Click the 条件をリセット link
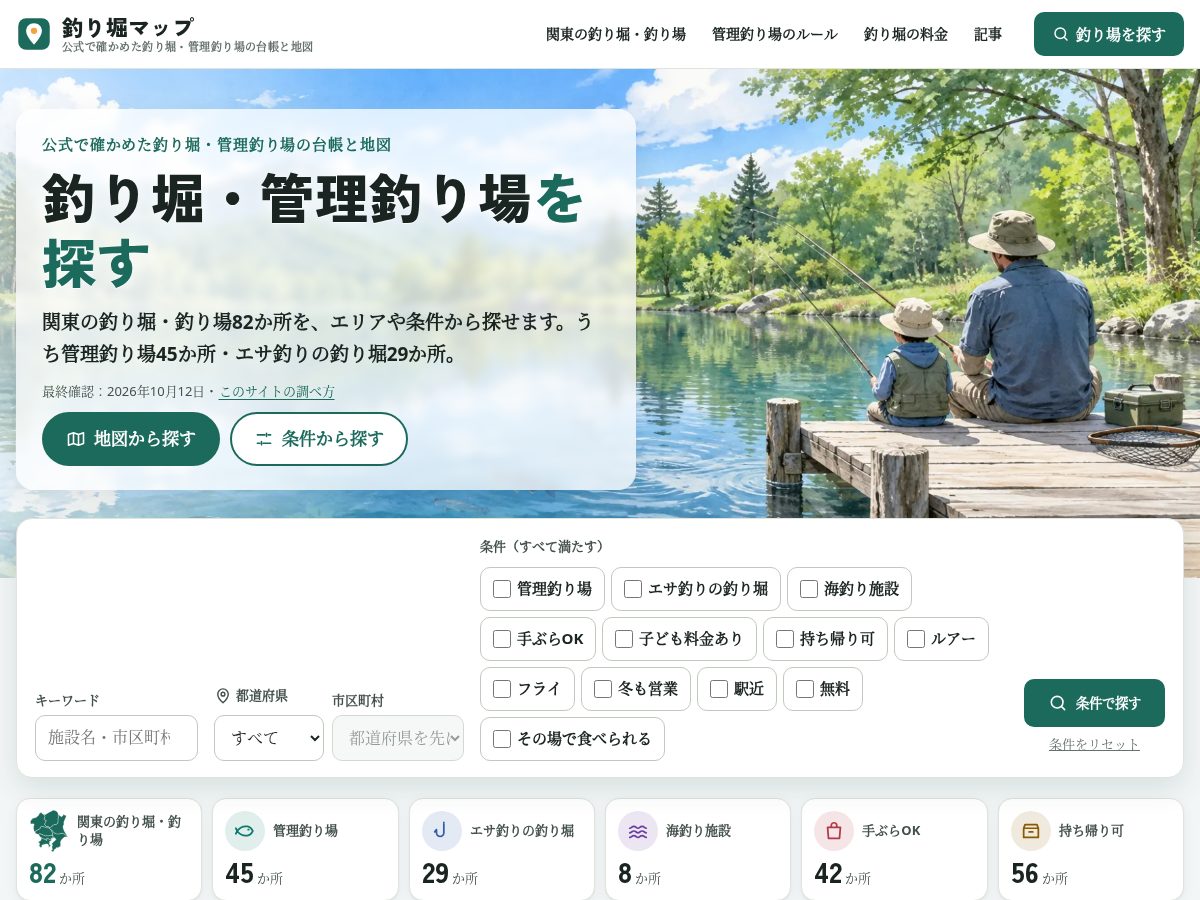The image size is (1200, 900). point(1094,744)
